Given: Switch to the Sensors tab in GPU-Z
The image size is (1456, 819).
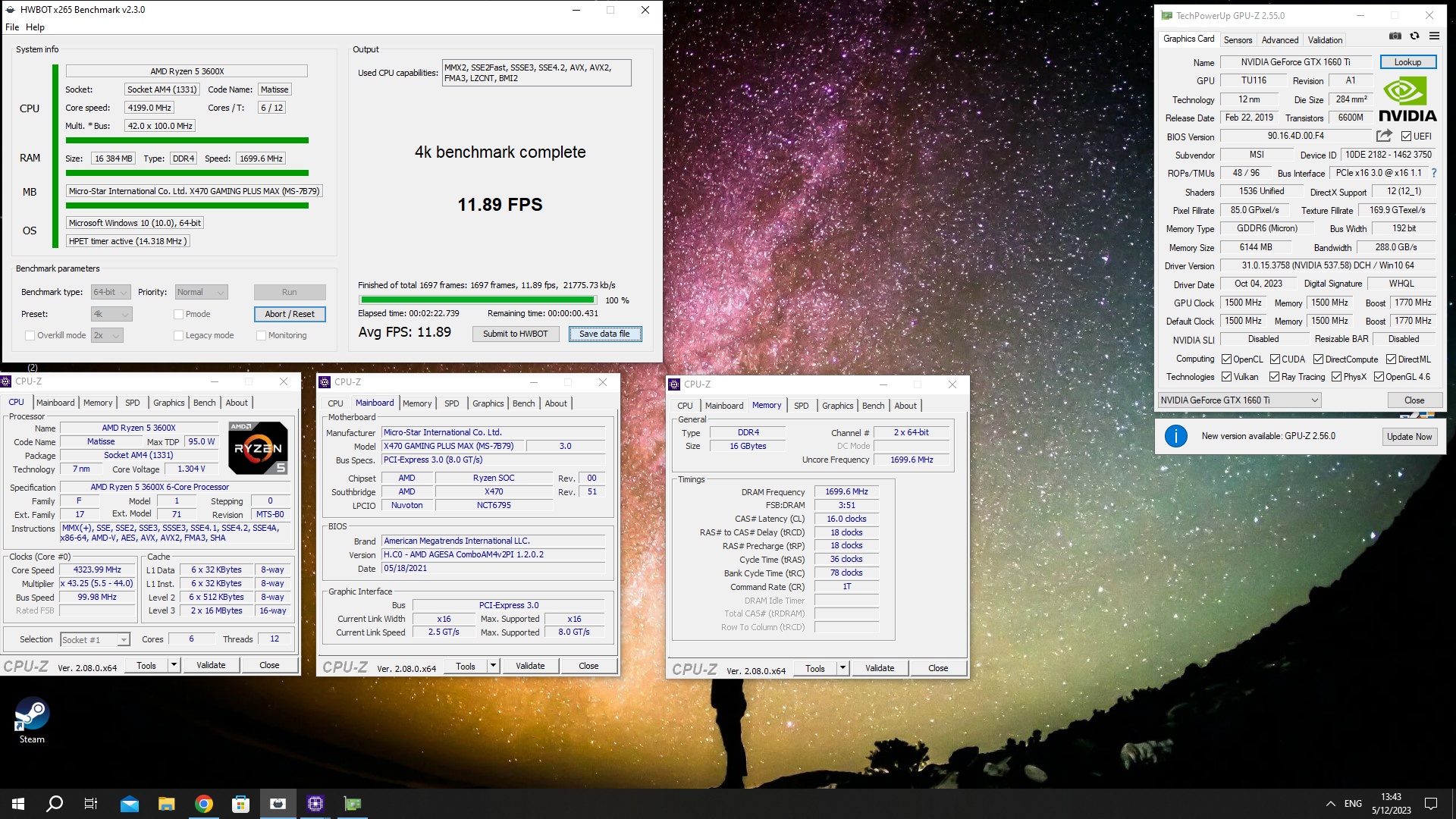Looking at the screenshot, I should tap(1238, 39).
